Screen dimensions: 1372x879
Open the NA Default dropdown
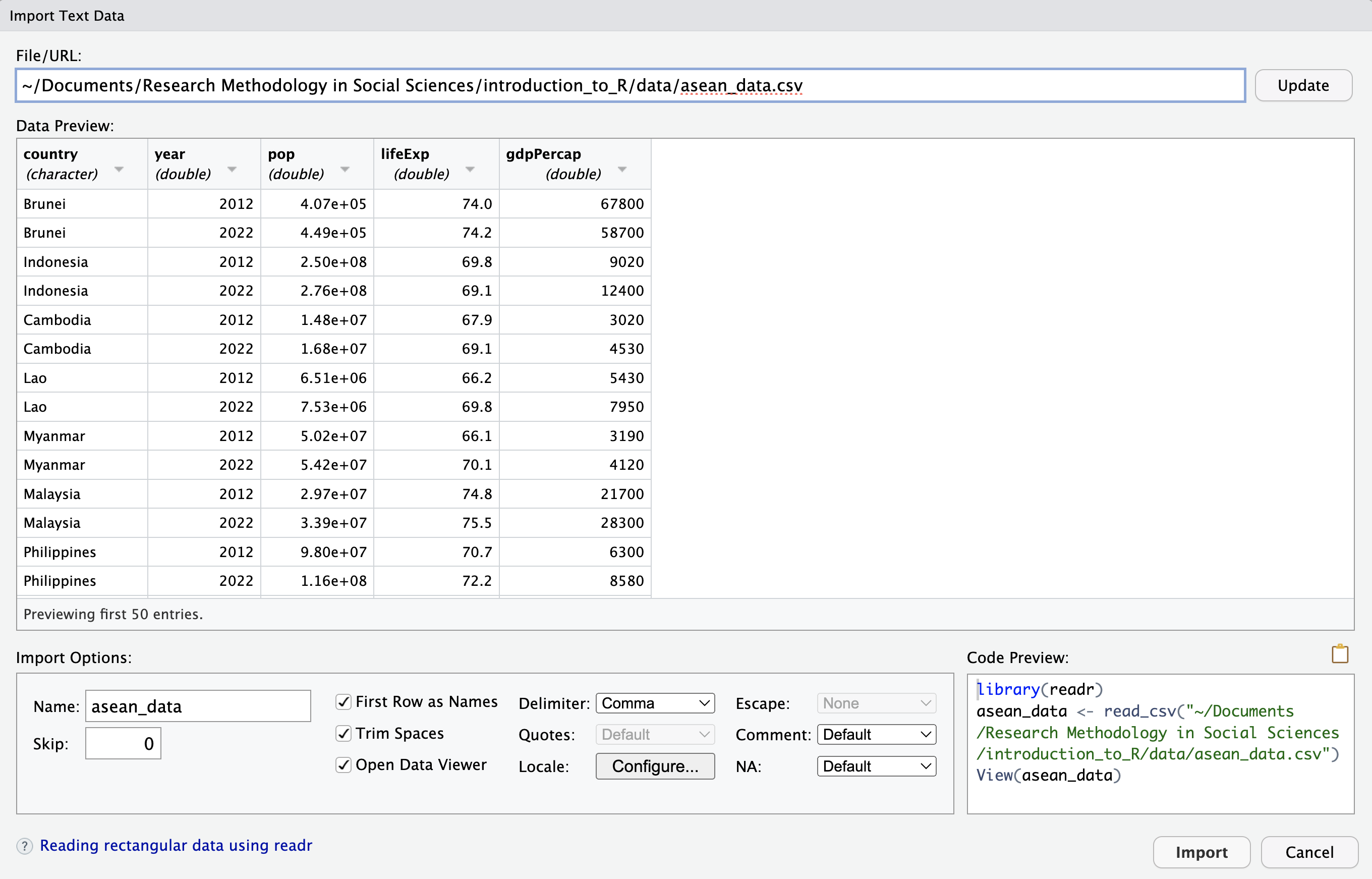[x=876, y=766]
